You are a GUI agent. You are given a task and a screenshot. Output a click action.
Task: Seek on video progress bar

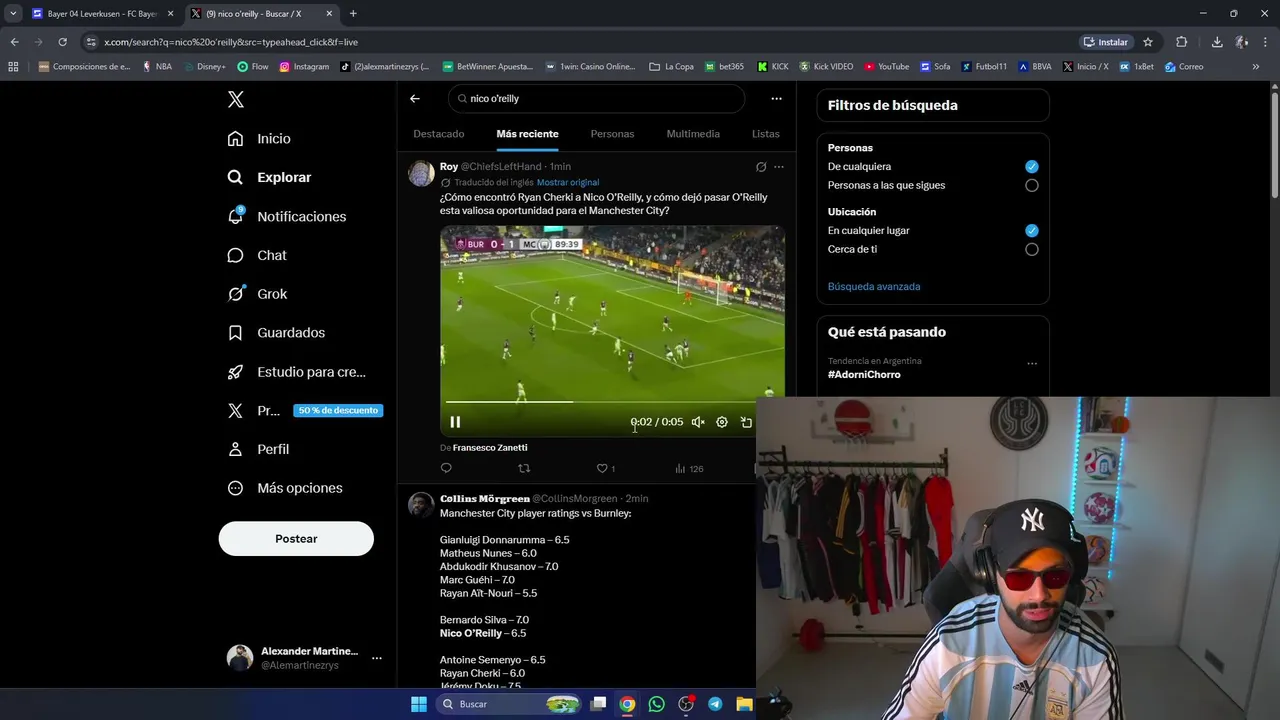pyautogui.click(x=599, y=402)
